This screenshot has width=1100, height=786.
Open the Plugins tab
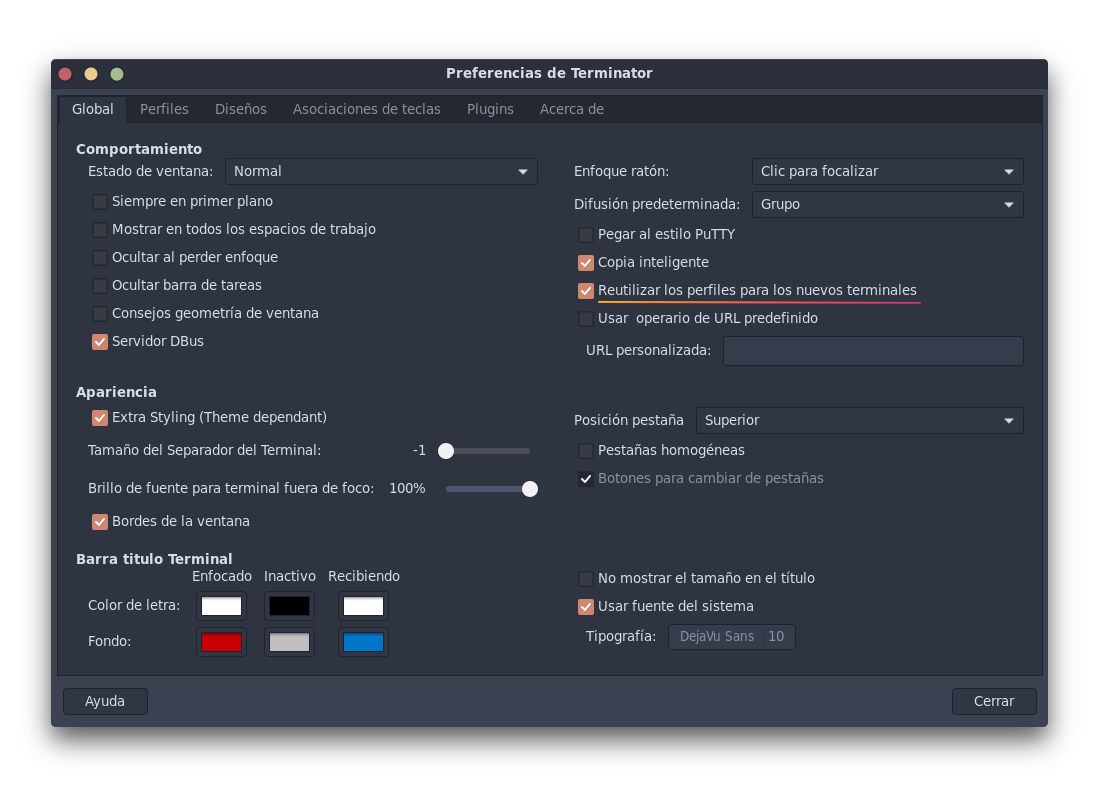click(490, 109)
